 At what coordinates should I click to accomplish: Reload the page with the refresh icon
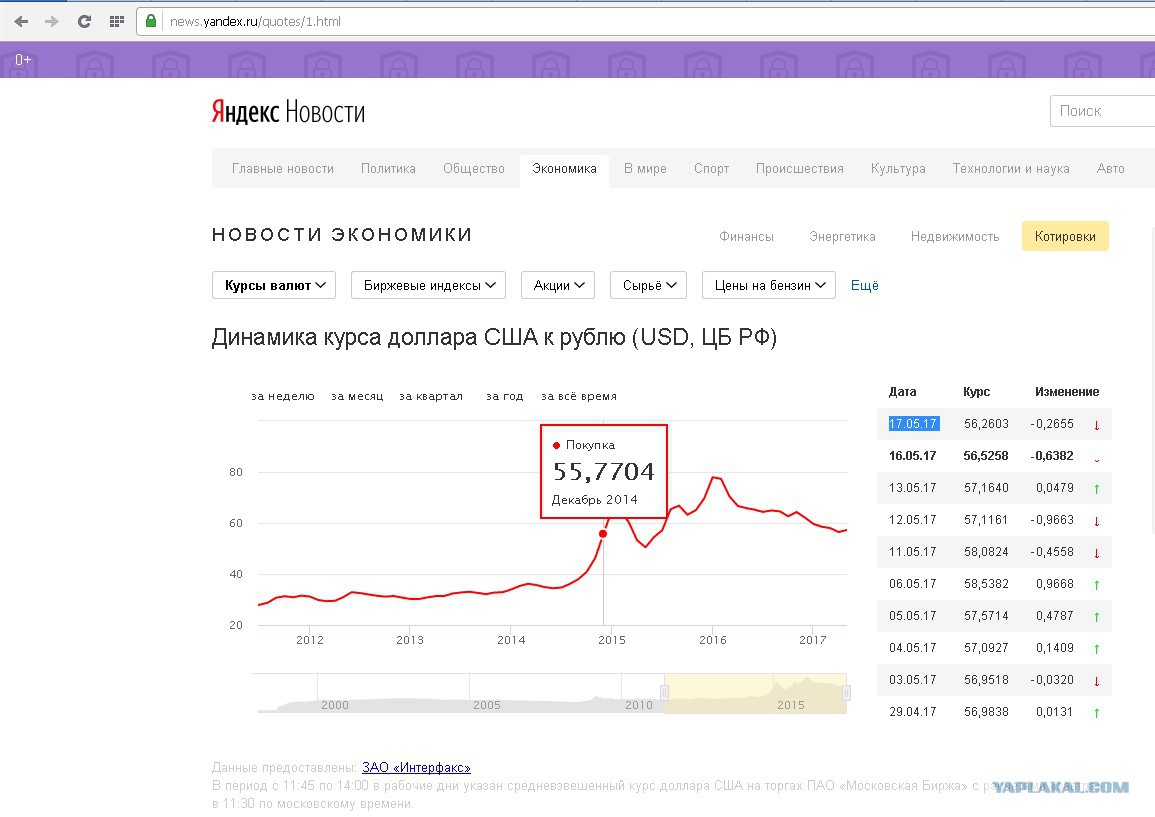point(84,21)
